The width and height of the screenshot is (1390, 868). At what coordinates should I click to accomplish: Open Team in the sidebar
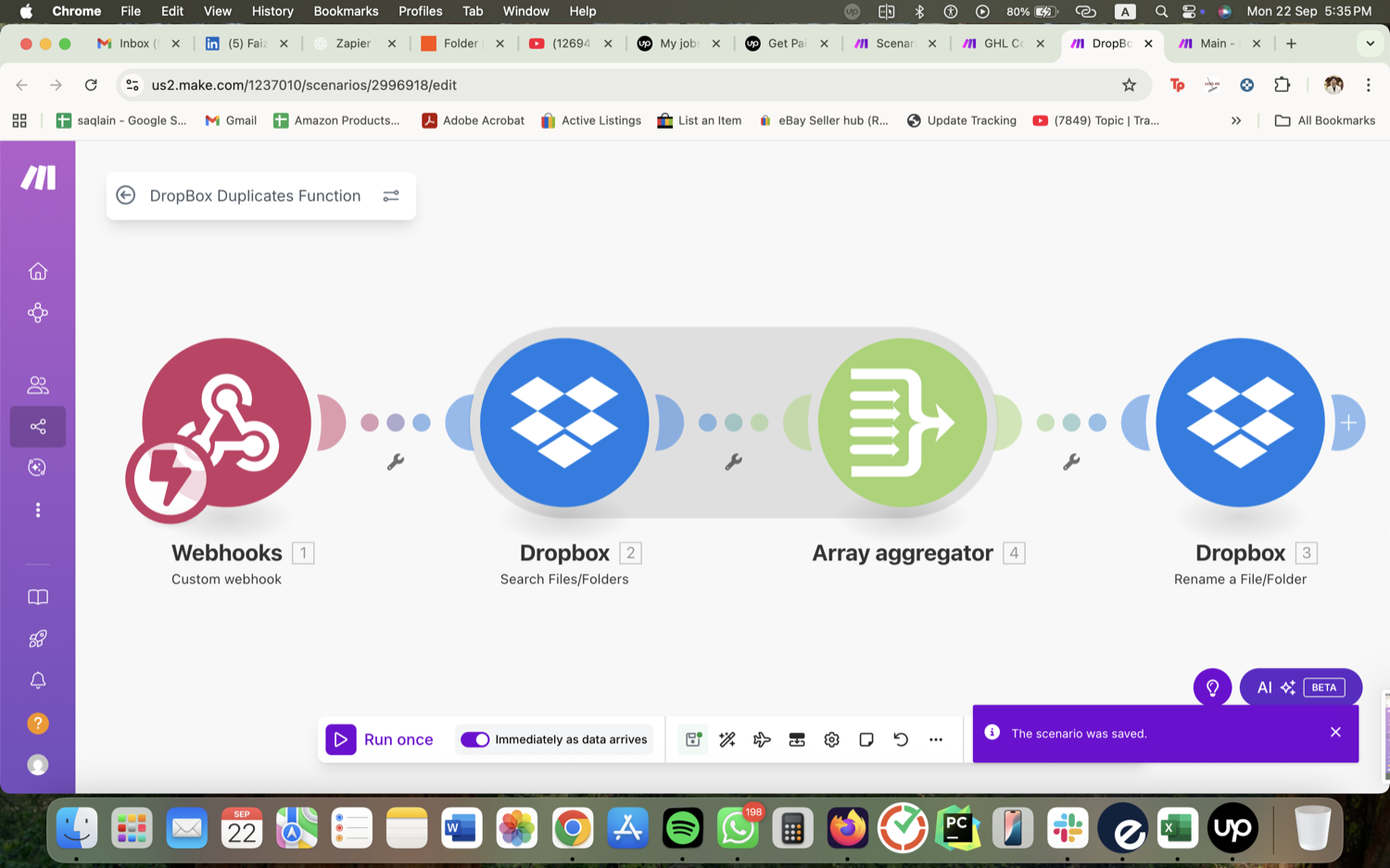38,384
